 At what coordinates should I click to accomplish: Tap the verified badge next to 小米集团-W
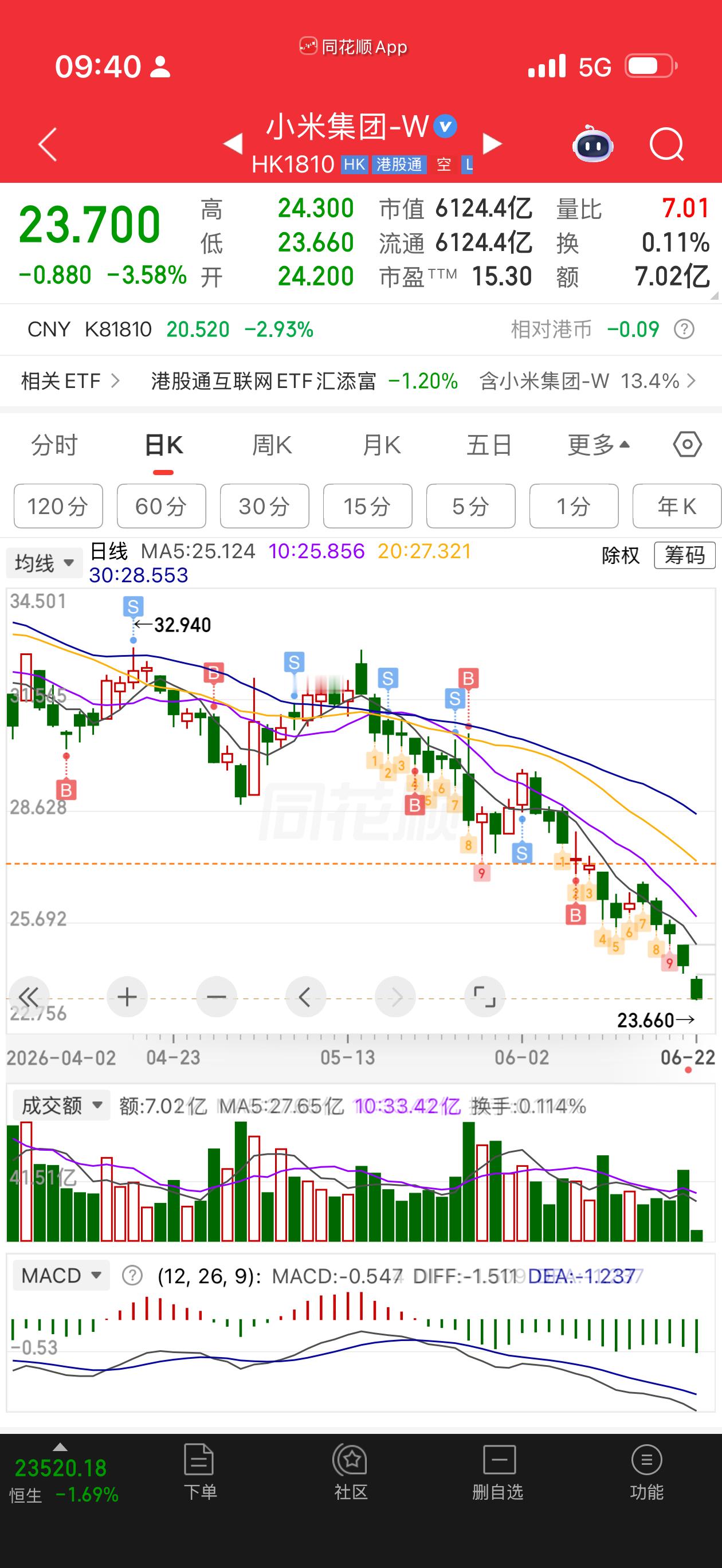(x=445, y=127)
